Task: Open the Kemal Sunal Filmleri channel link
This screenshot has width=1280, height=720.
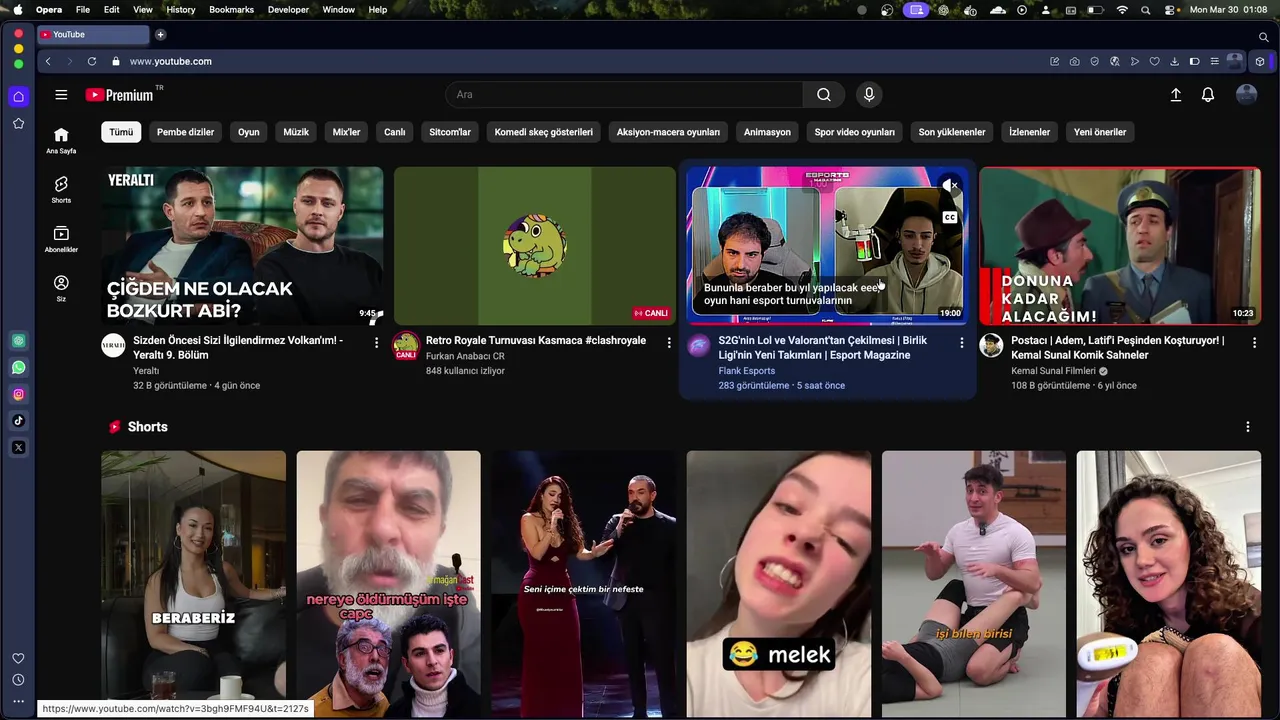Action: 1053,371
